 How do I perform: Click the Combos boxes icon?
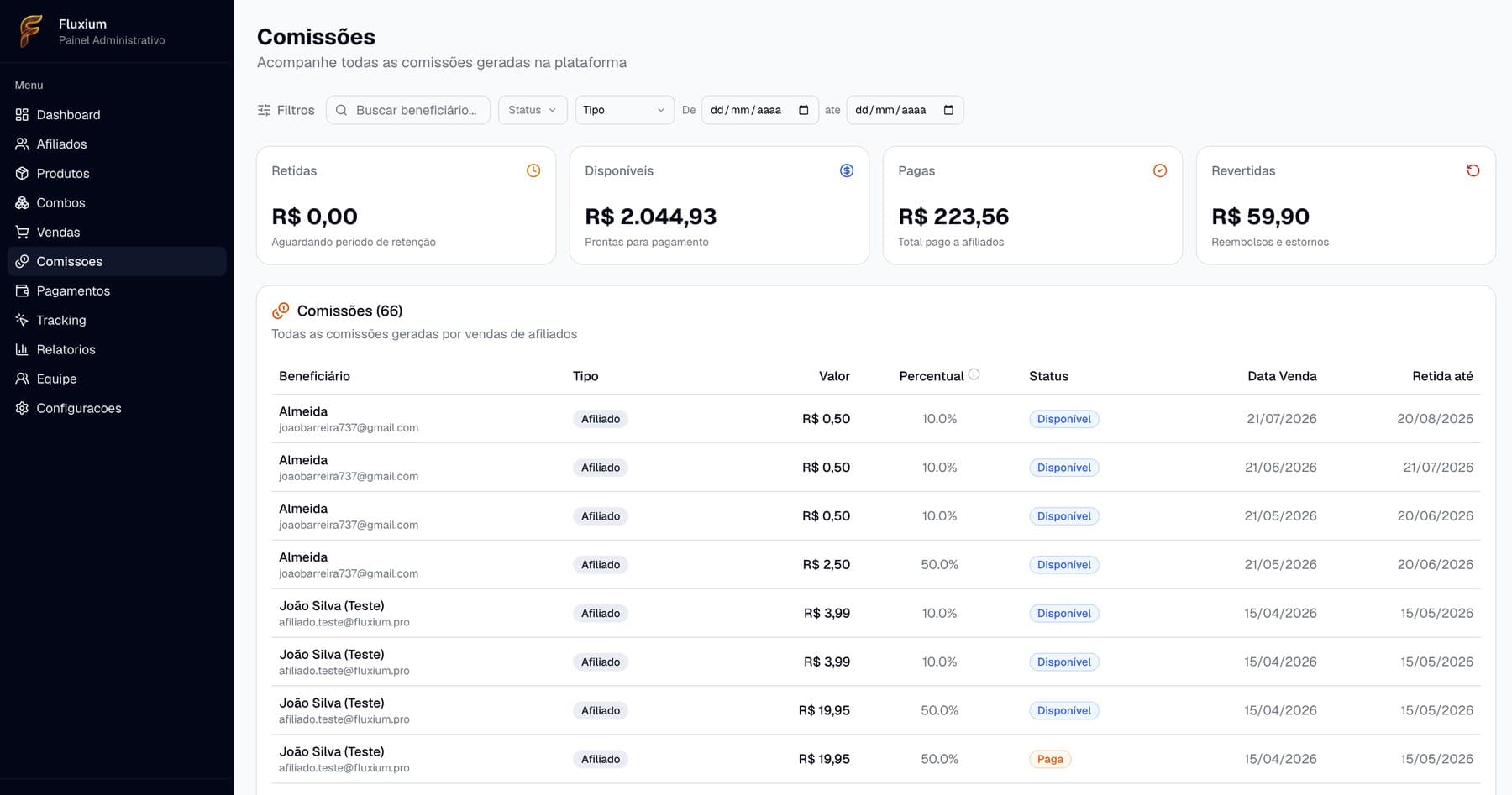22,202
